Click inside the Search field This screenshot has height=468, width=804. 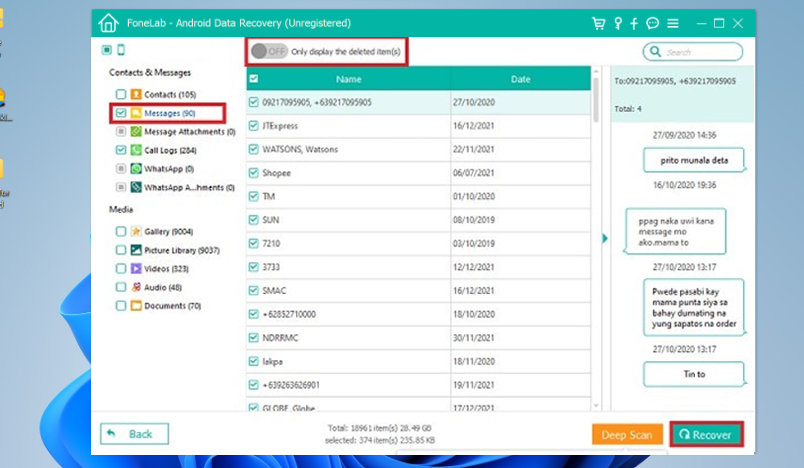(x=693, y=52)
